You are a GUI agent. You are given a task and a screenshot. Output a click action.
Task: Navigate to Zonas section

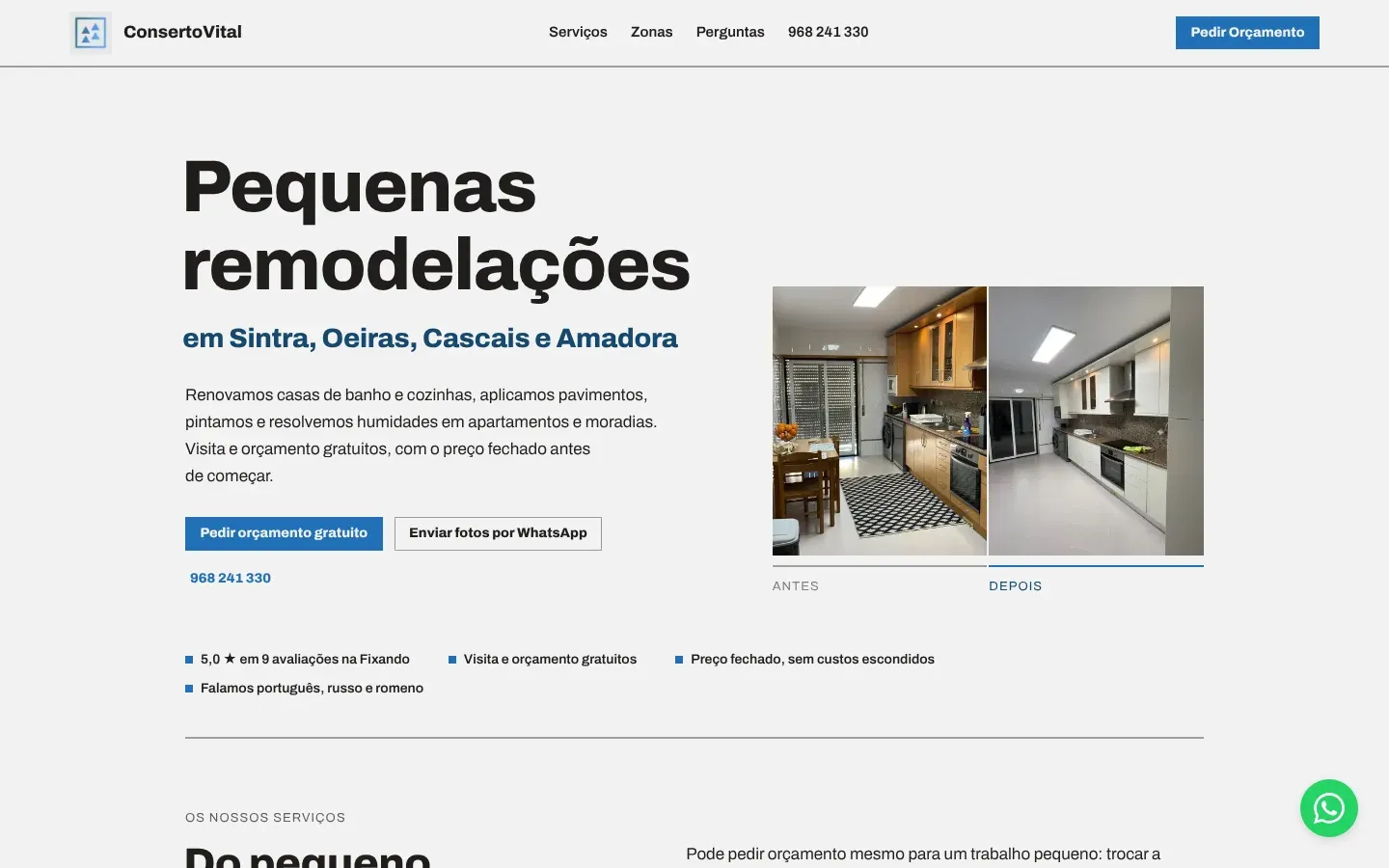(652, 32)
